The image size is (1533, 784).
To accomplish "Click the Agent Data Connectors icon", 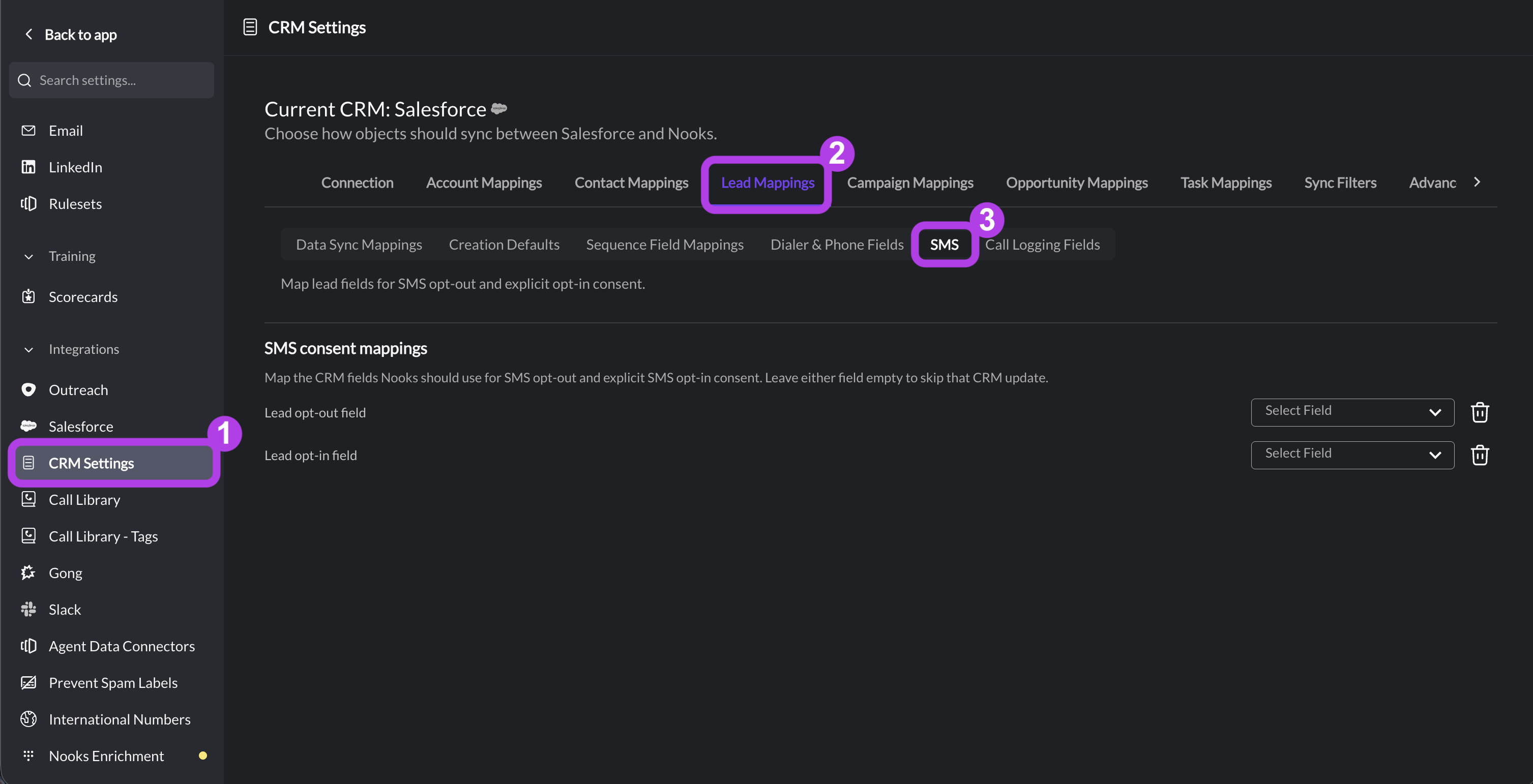I will (28, 645).
